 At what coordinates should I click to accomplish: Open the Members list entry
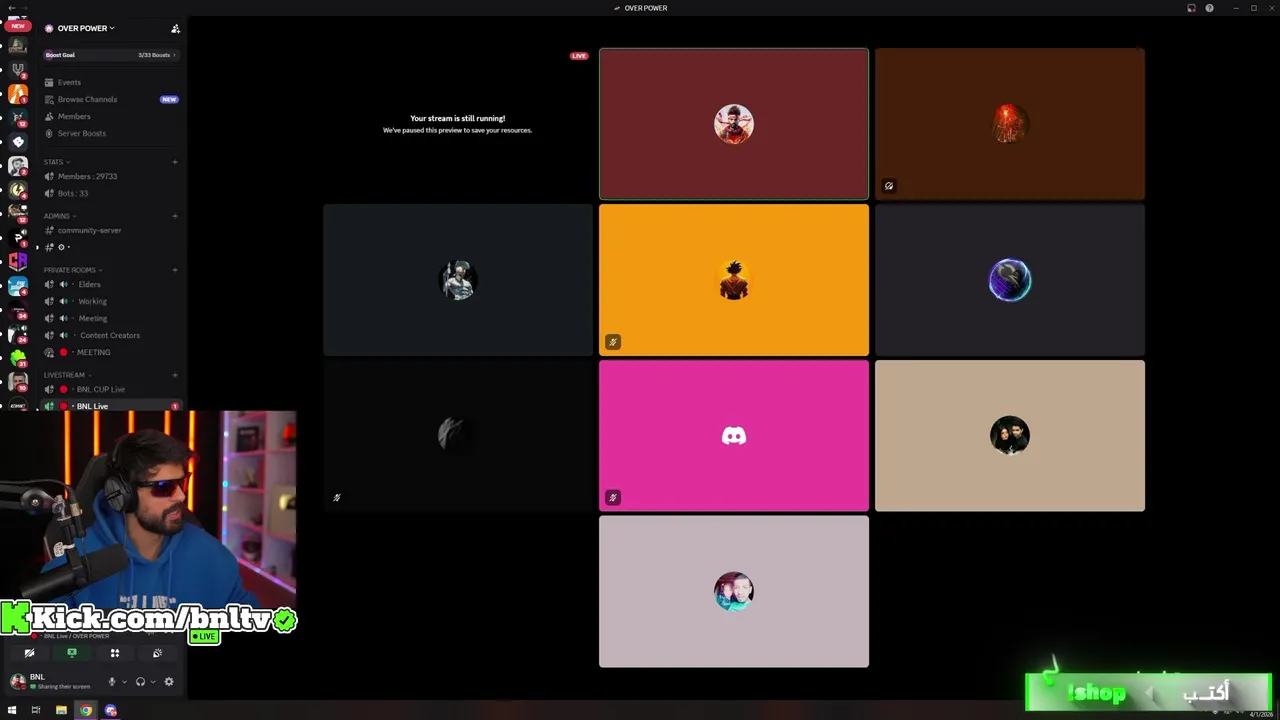111,116
